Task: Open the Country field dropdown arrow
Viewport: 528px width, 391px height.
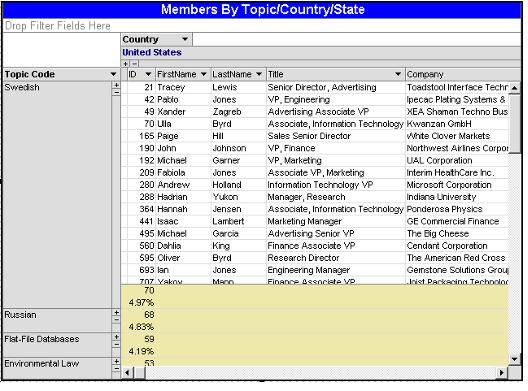Action: tap(185, 39)
